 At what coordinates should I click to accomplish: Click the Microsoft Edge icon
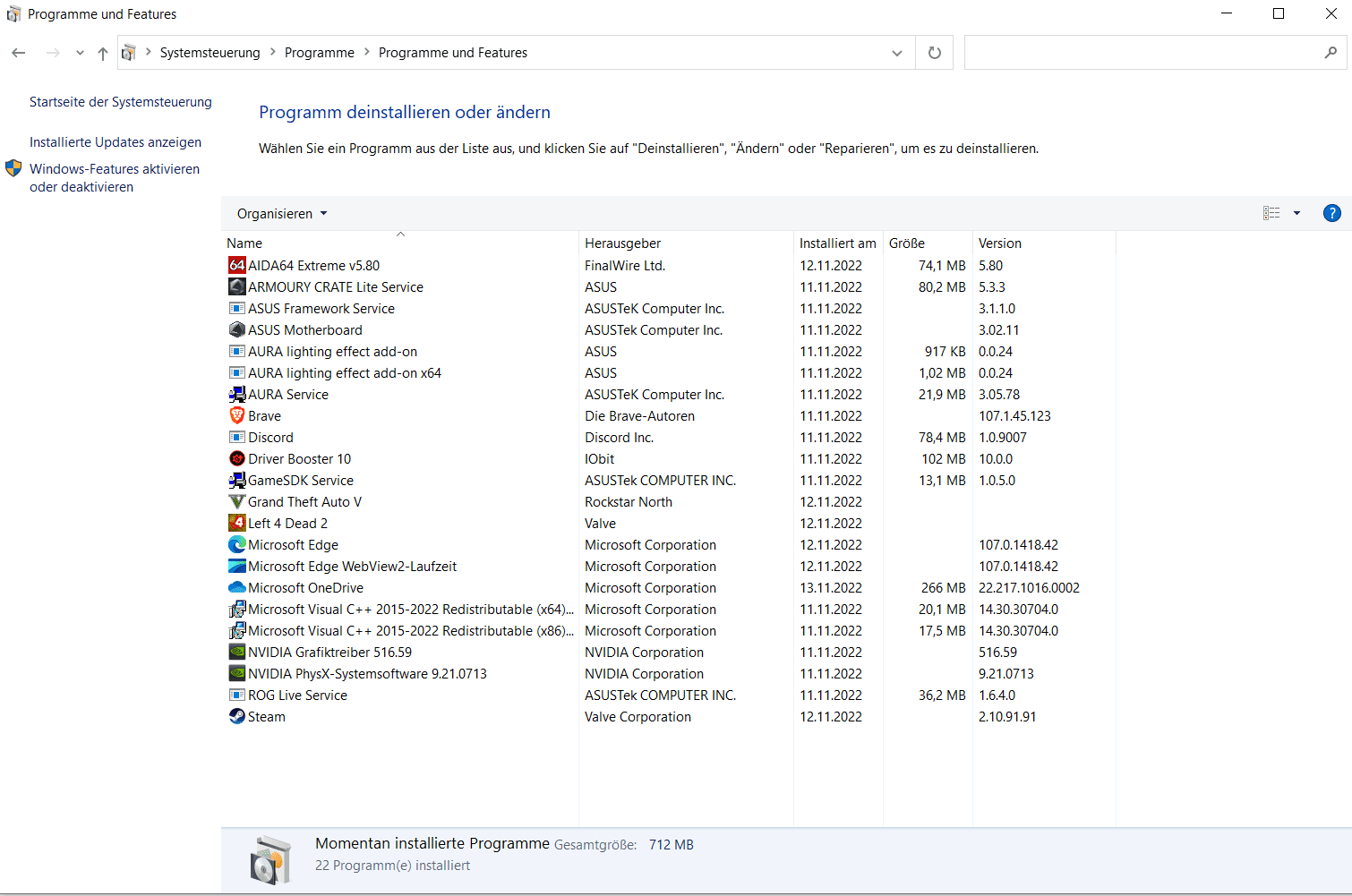coord(237,544)
